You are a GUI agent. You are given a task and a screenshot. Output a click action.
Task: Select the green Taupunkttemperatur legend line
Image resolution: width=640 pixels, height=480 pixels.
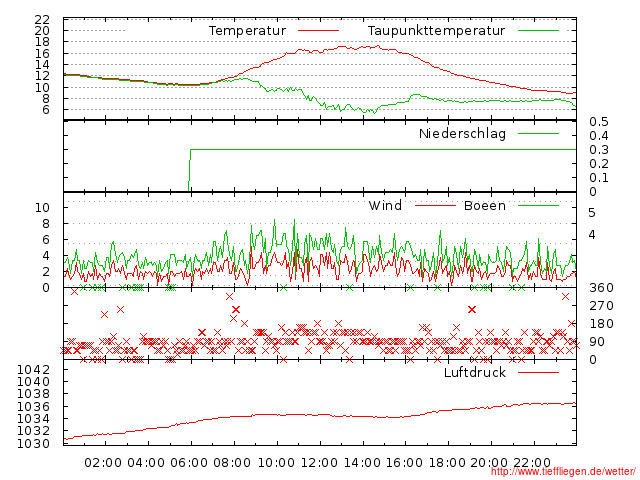click(538, 31)
